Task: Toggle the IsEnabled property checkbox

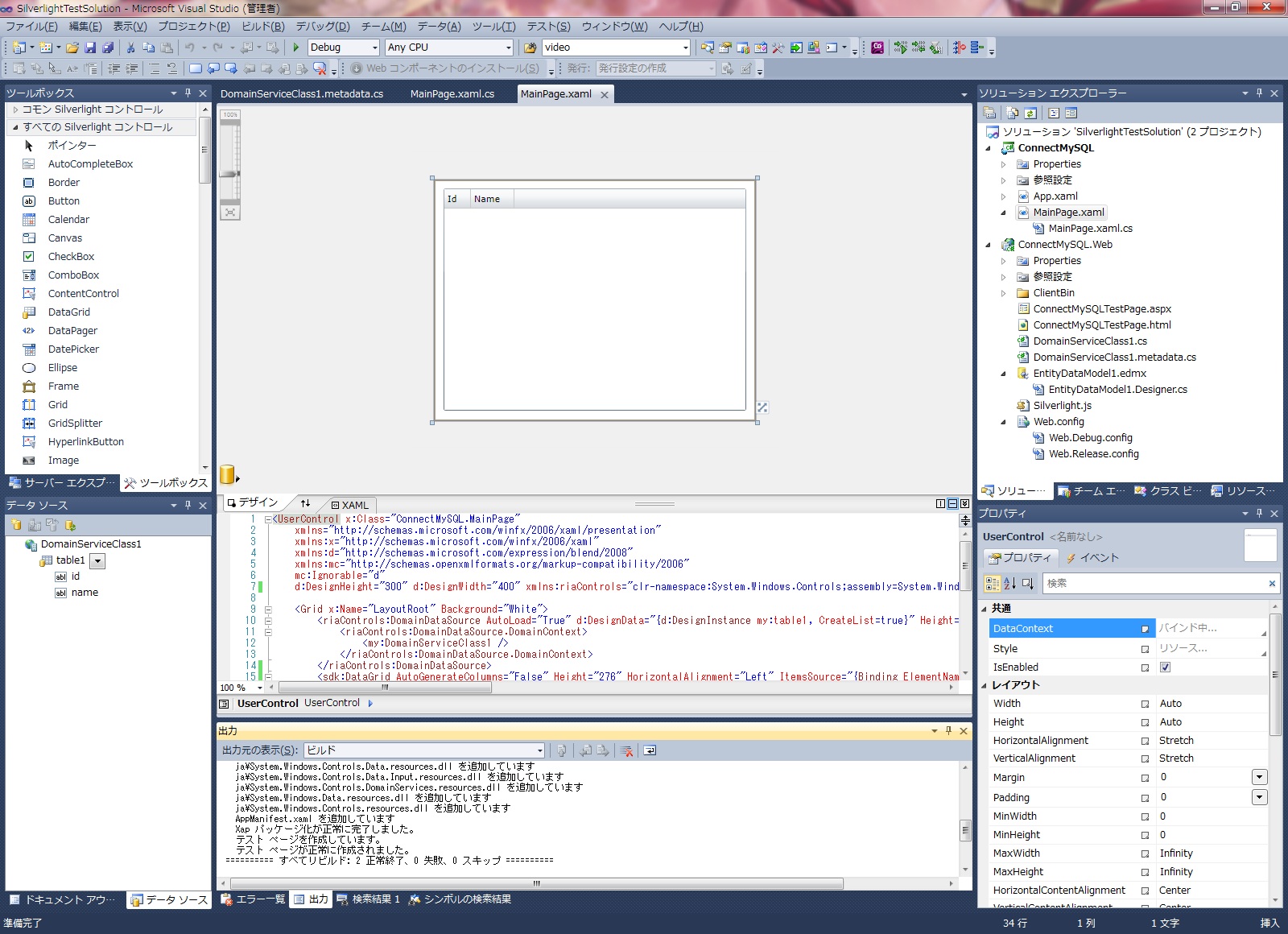Action: coord(1165,667)
